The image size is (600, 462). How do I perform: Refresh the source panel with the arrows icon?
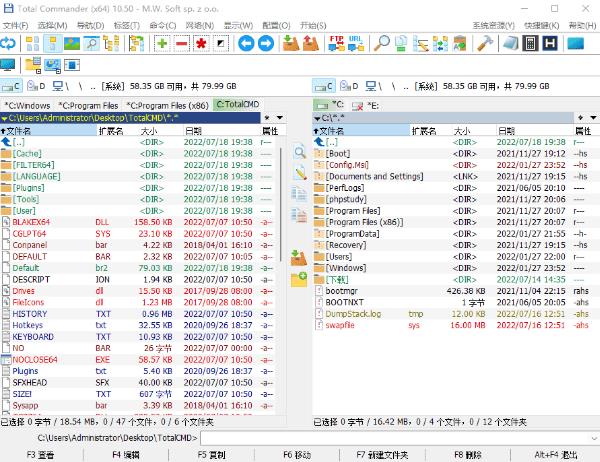8,43
